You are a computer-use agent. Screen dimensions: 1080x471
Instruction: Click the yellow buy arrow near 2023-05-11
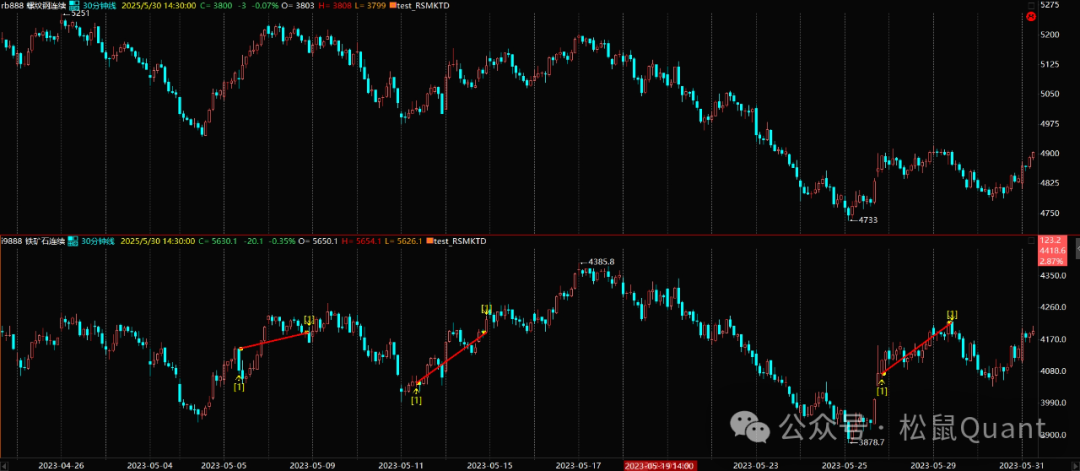416,390
